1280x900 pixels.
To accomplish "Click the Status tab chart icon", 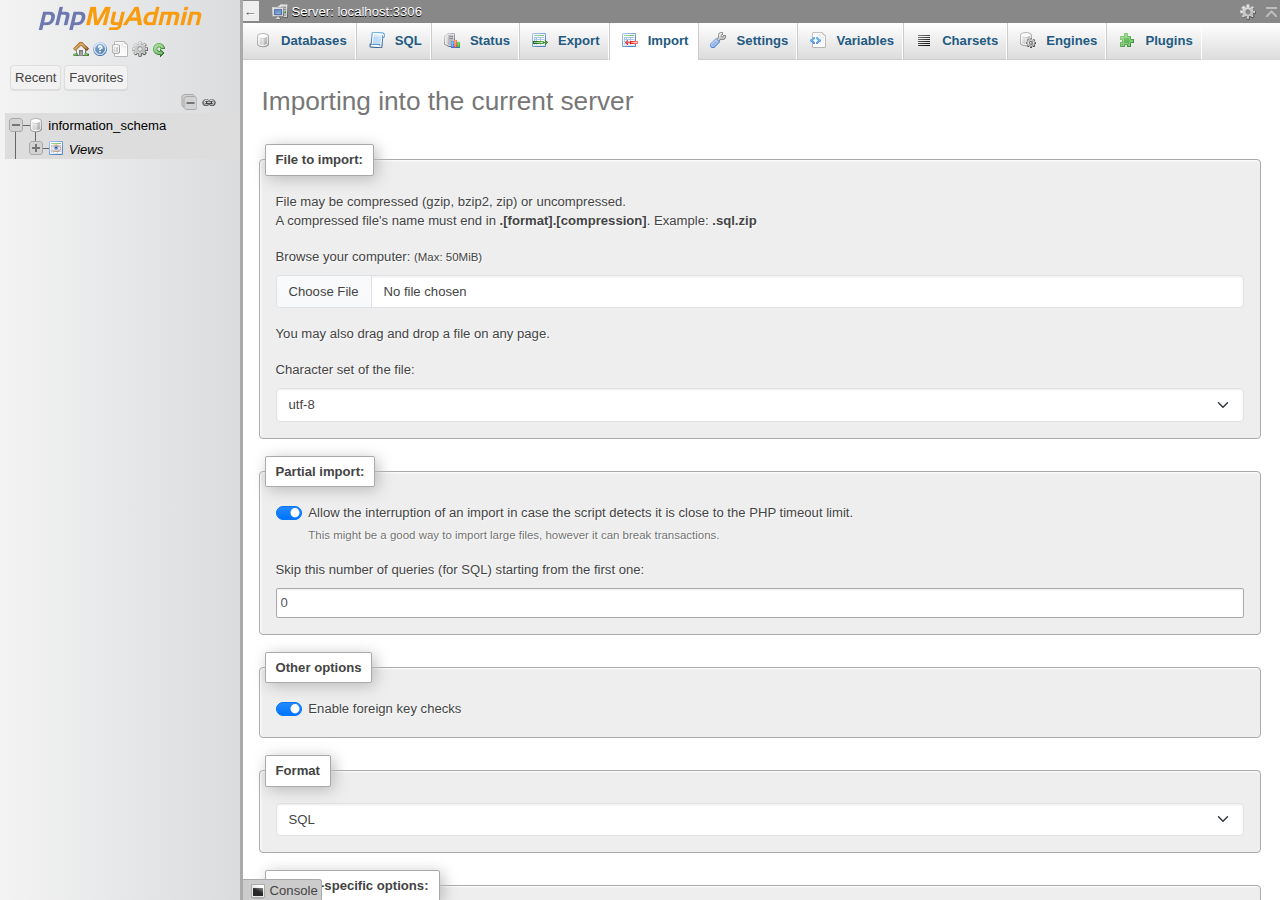I will pyautogui.click(x=452, y=41).
